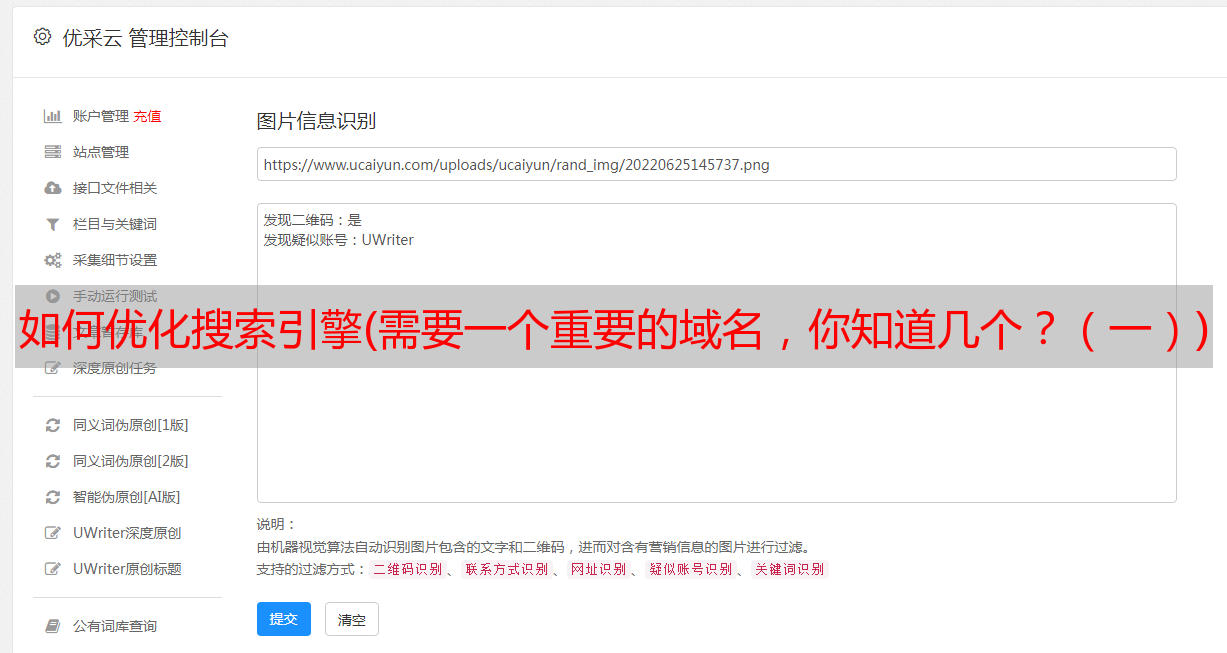The width and height of the screenshot is (1227, 653).
Task: Click the 图片信息识别 heading
Action: click(x=316, y=121)
